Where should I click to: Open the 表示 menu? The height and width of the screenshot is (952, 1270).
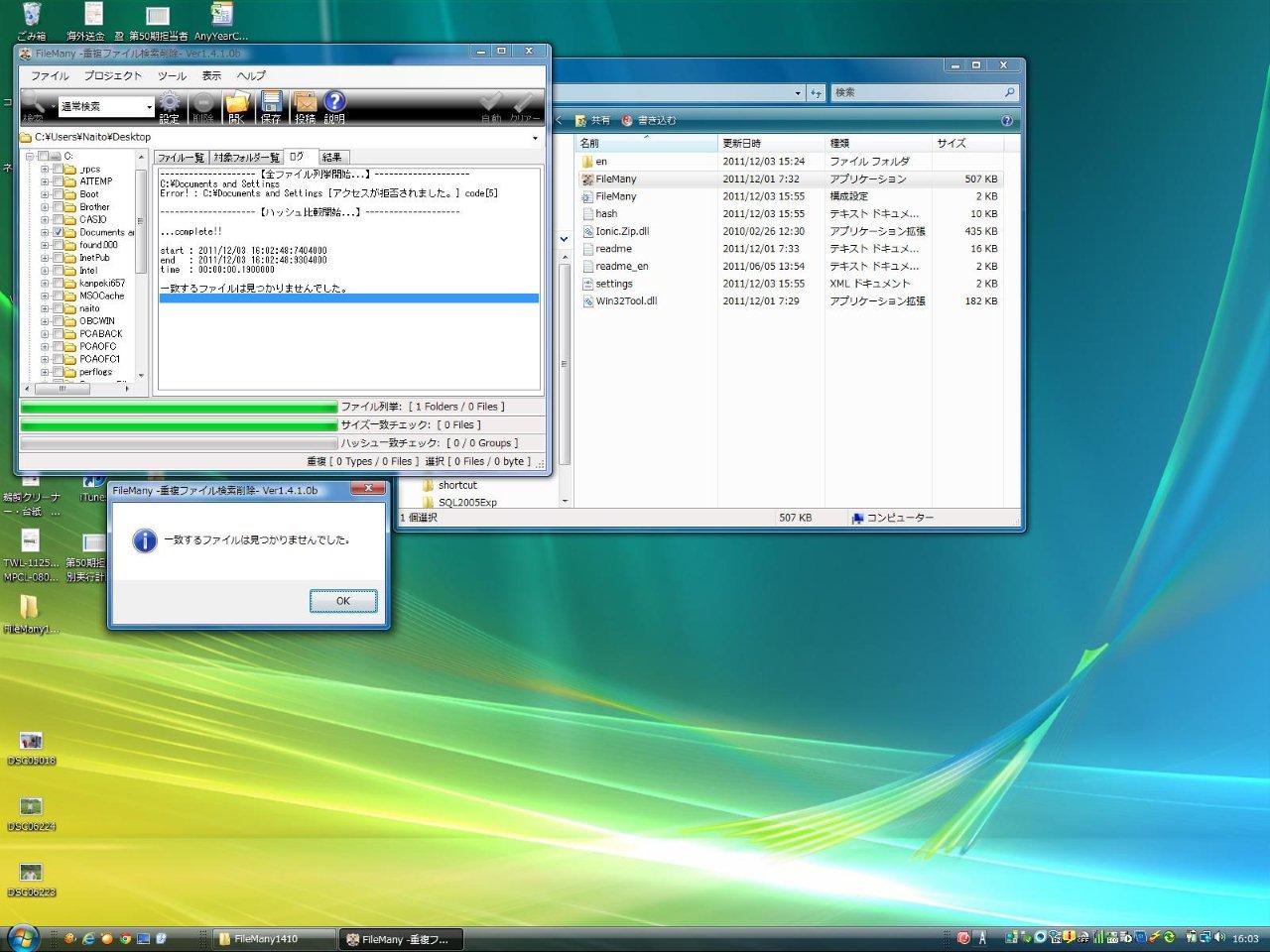tap(211, 75)
